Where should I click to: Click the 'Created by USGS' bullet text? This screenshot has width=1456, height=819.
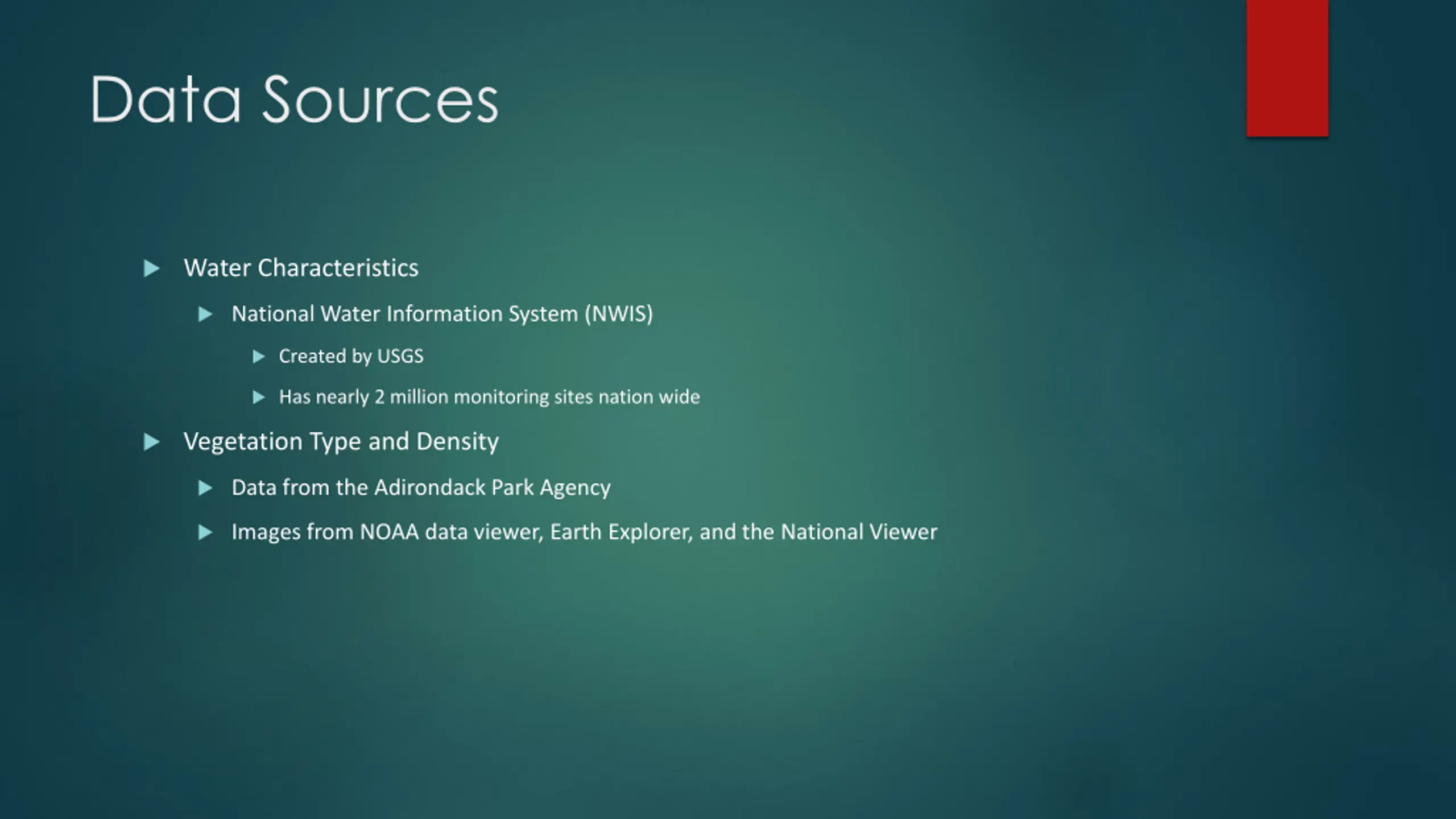tap(351, 356)
